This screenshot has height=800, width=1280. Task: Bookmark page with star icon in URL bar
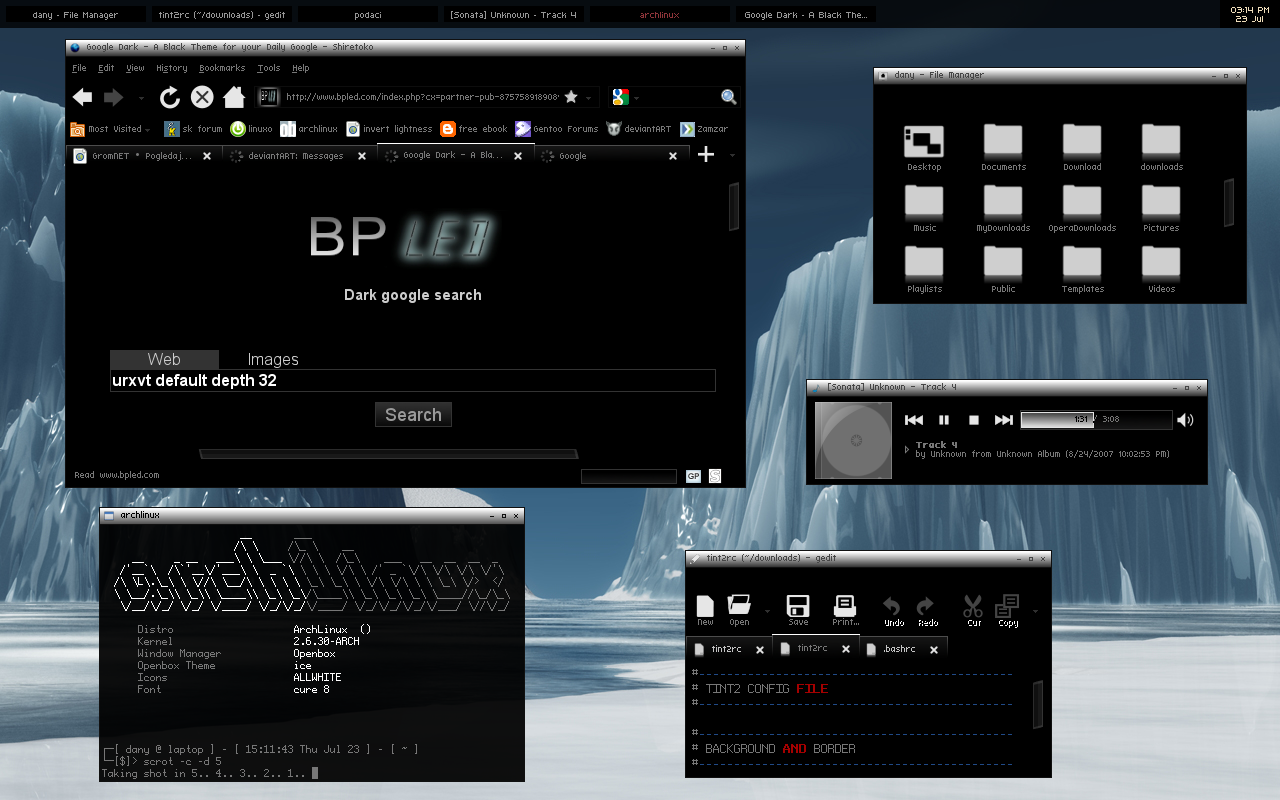click(x=571, y=97)
